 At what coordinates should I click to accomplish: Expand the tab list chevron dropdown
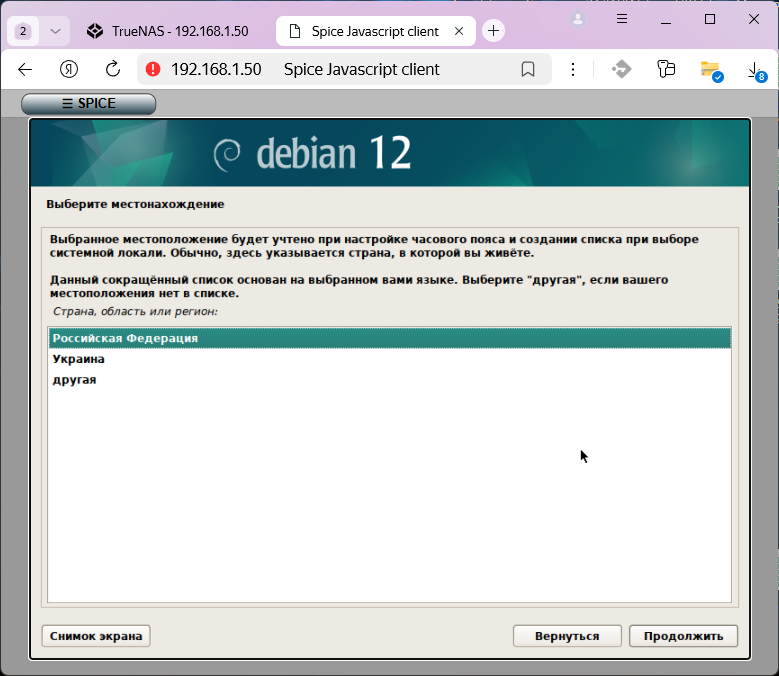pyautogui.click(x=55, y=31)
